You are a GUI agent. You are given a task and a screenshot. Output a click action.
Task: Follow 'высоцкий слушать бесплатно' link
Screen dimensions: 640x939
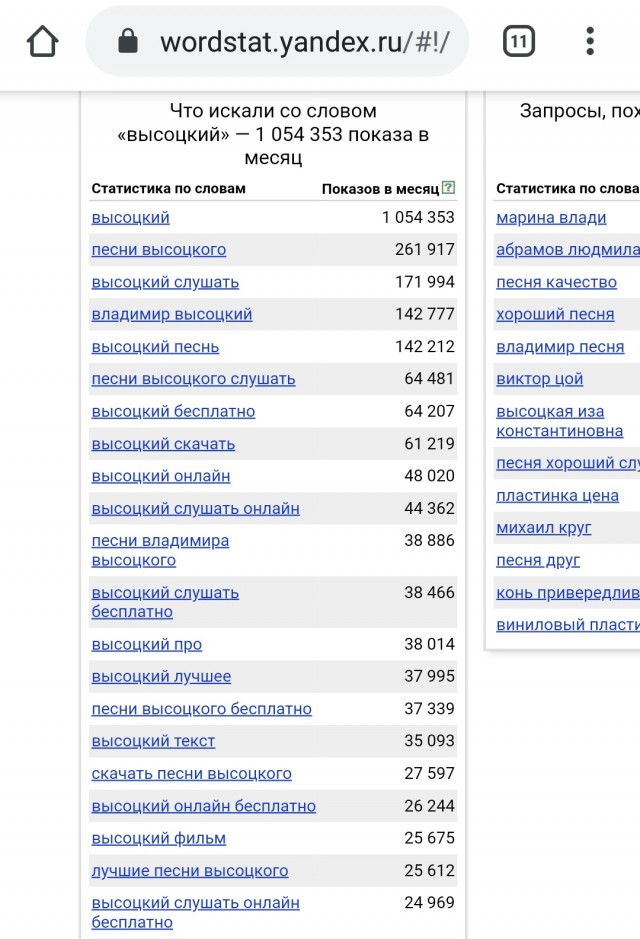[x=165, y=602]
